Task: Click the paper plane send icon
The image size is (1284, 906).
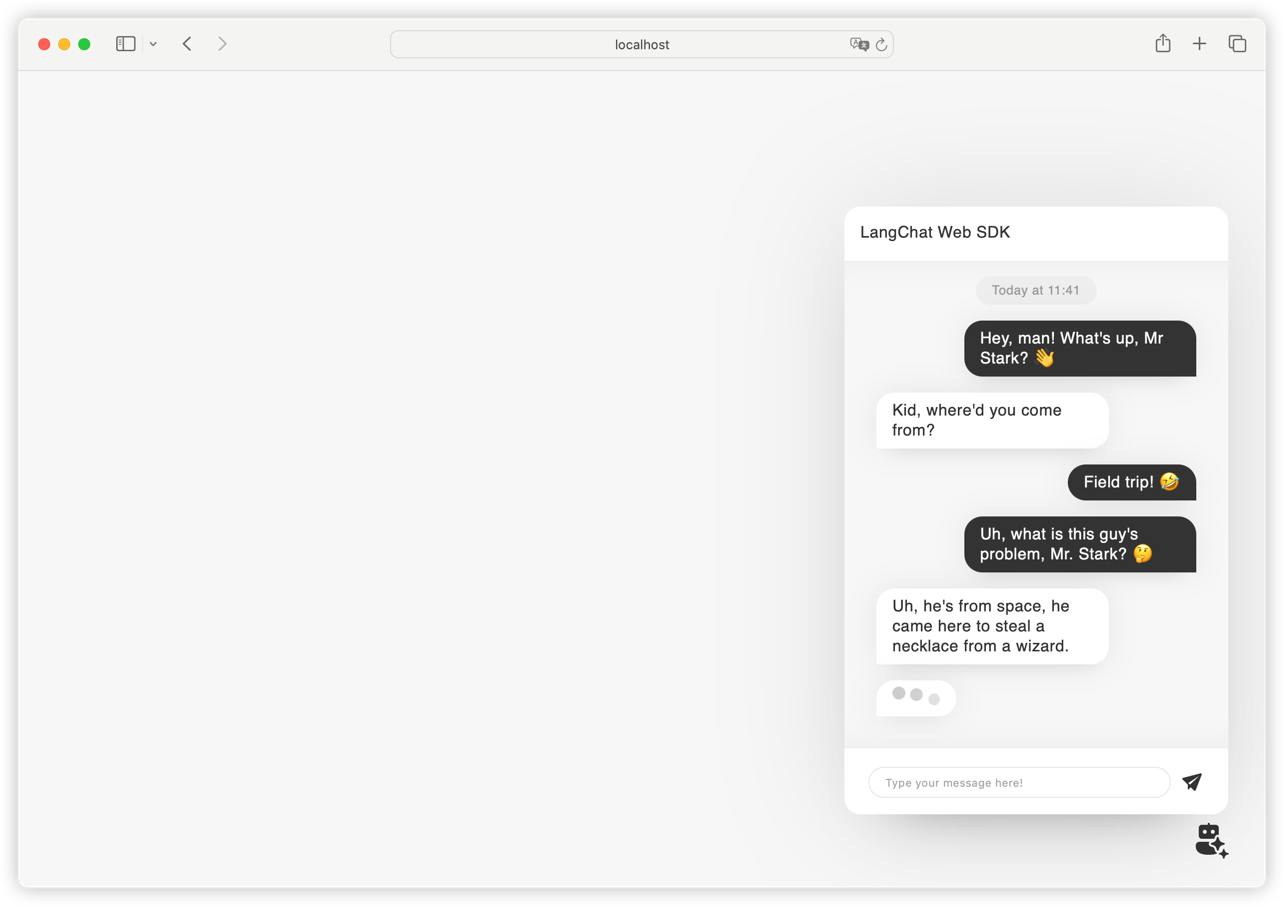Action: pyautogui.click(x=1191, y=782)
